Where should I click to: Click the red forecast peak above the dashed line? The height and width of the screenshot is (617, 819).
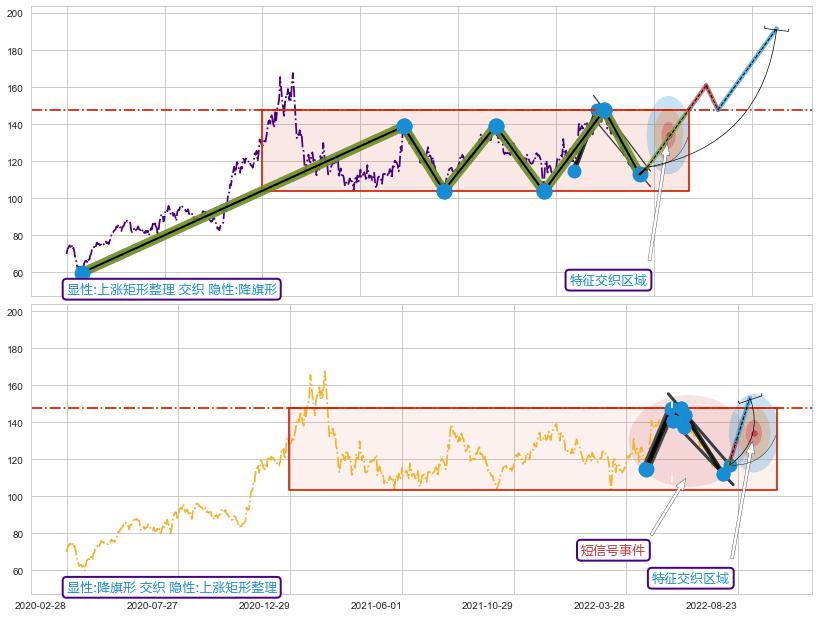click(706, 85)
